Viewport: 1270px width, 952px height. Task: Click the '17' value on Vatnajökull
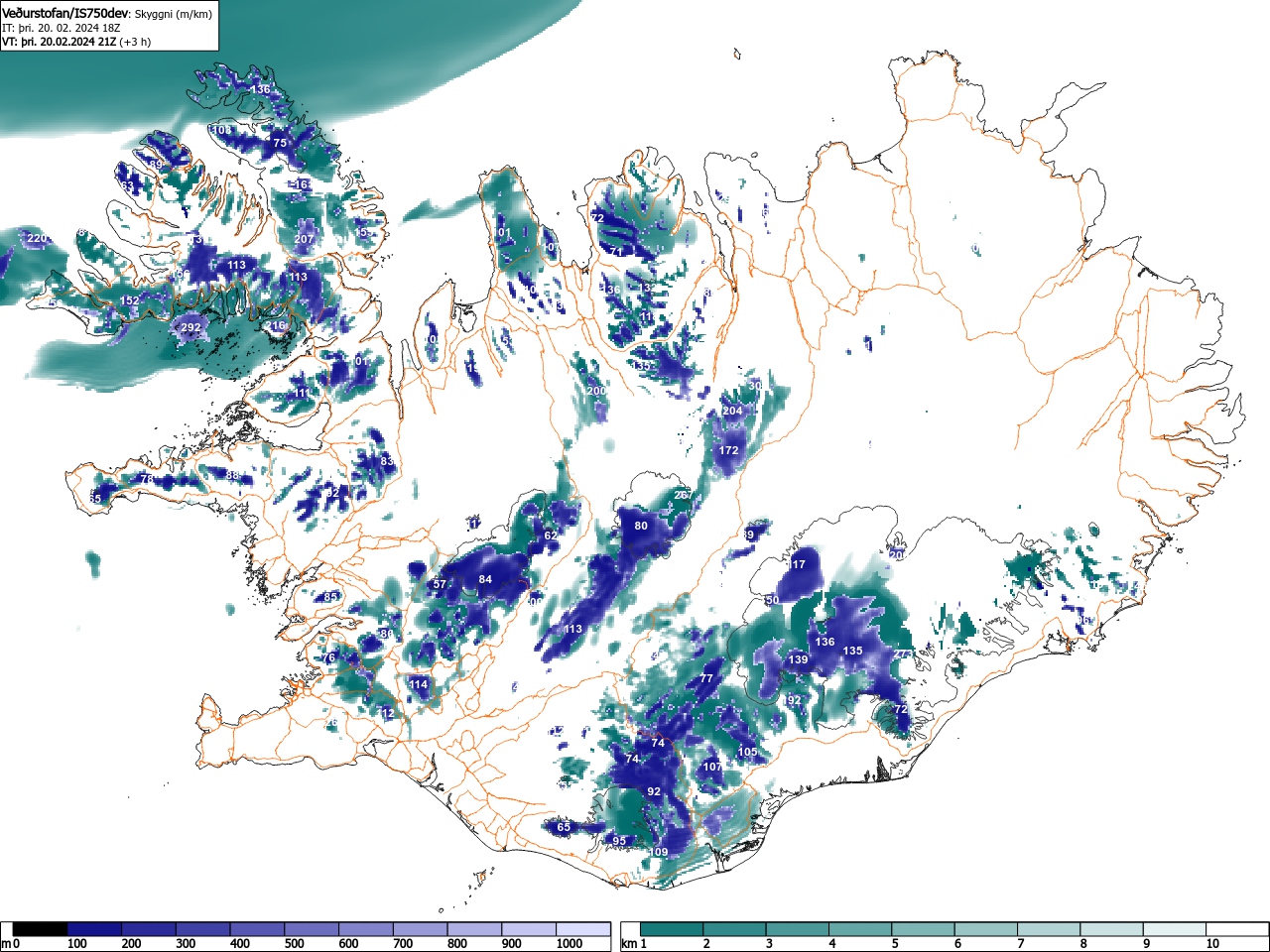pos(800,564)
